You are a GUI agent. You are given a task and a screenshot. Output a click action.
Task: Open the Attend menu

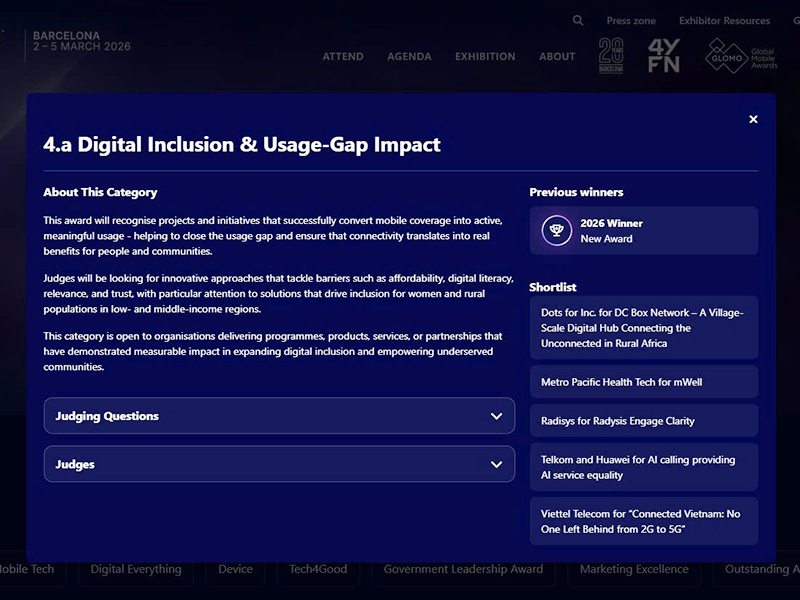(343, 57)
